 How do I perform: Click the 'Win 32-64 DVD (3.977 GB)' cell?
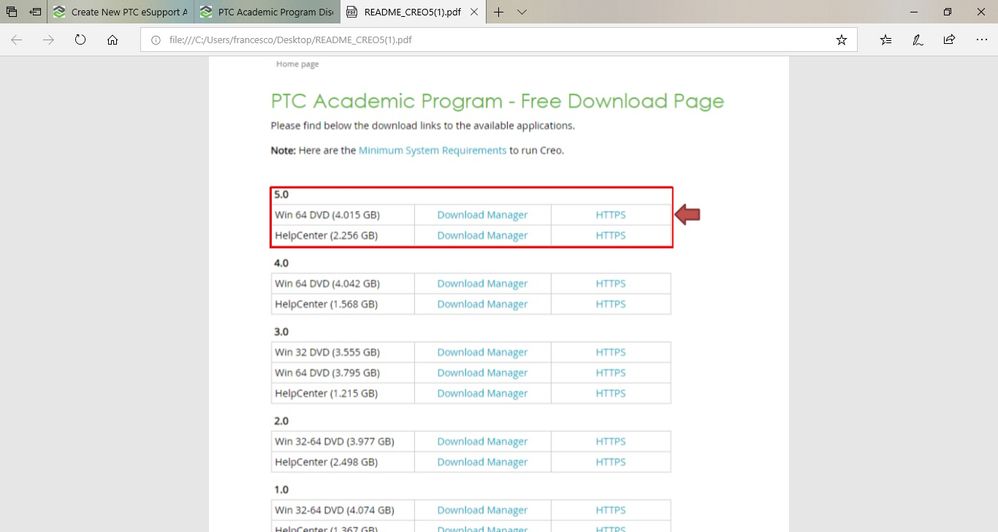342,442
